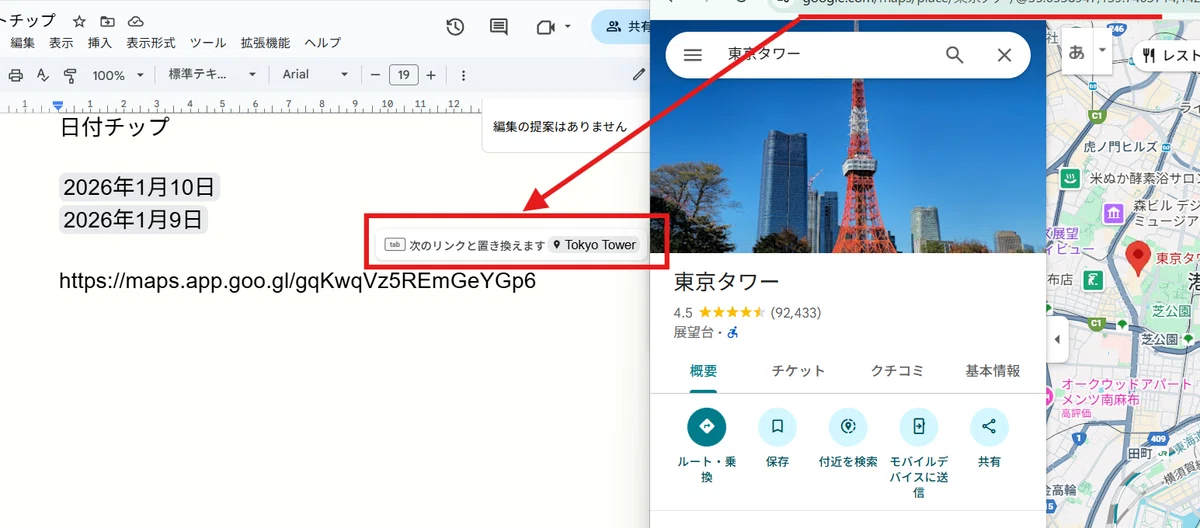Open the 表示形式 menu

coord(151,43)
